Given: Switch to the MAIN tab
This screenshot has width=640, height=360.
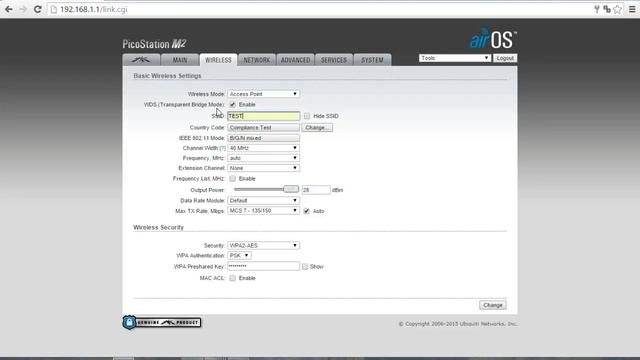Looking at the screenshot, I should point(180,60).
